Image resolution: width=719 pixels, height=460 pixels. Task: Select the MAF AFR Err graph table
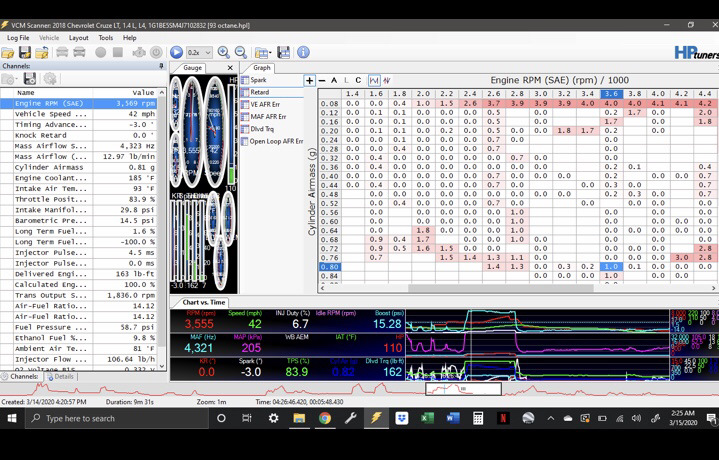268,117
